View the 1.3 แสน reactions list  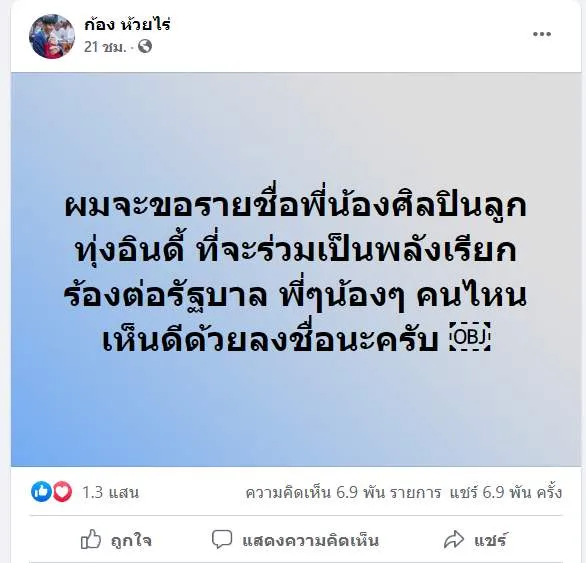(110, 493)
